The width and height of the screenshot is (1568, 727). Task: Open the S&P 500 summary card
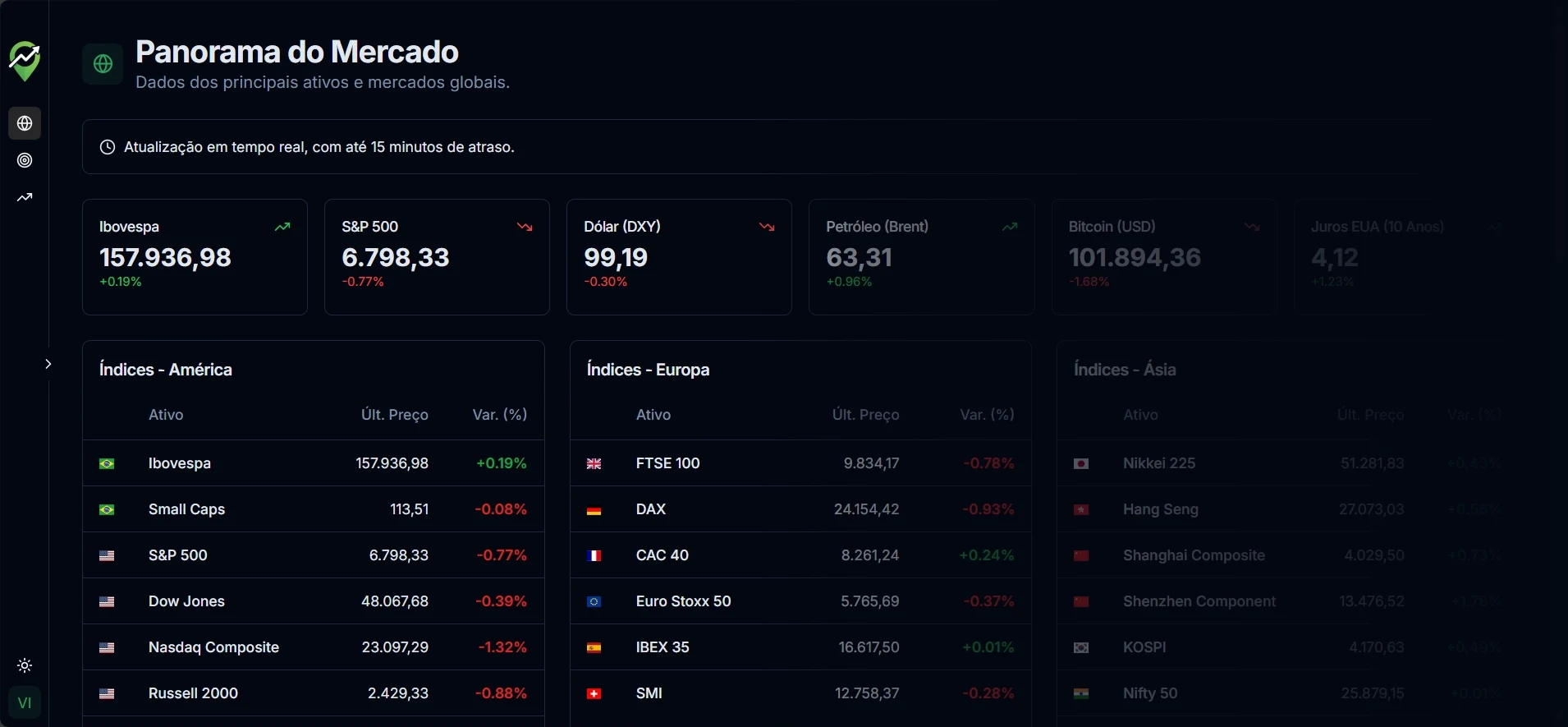pyautogui.click(x=437, y=257)
